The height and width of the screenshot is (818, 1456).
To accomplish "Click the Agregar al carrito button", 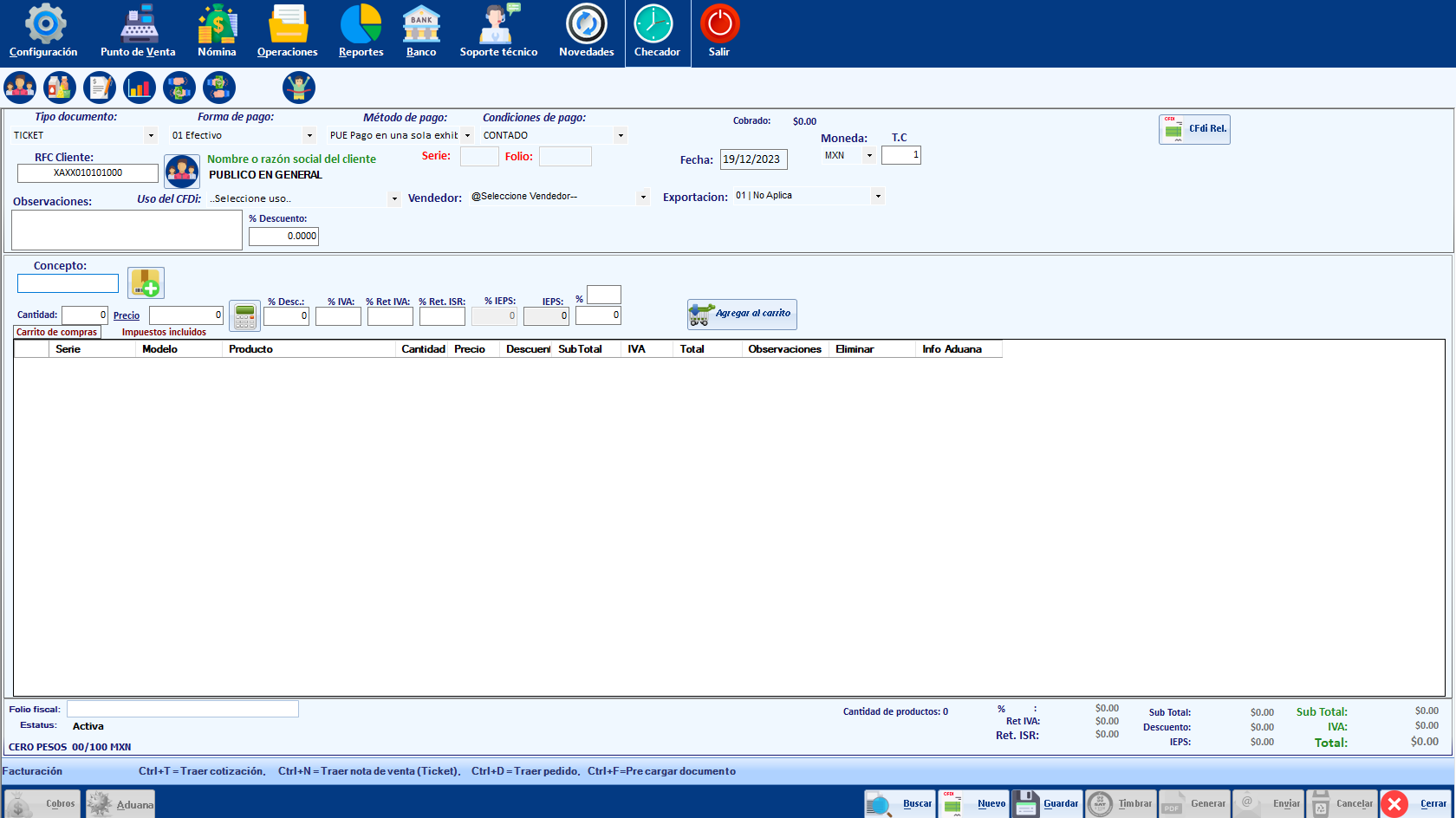I will [x=742, y=314].
